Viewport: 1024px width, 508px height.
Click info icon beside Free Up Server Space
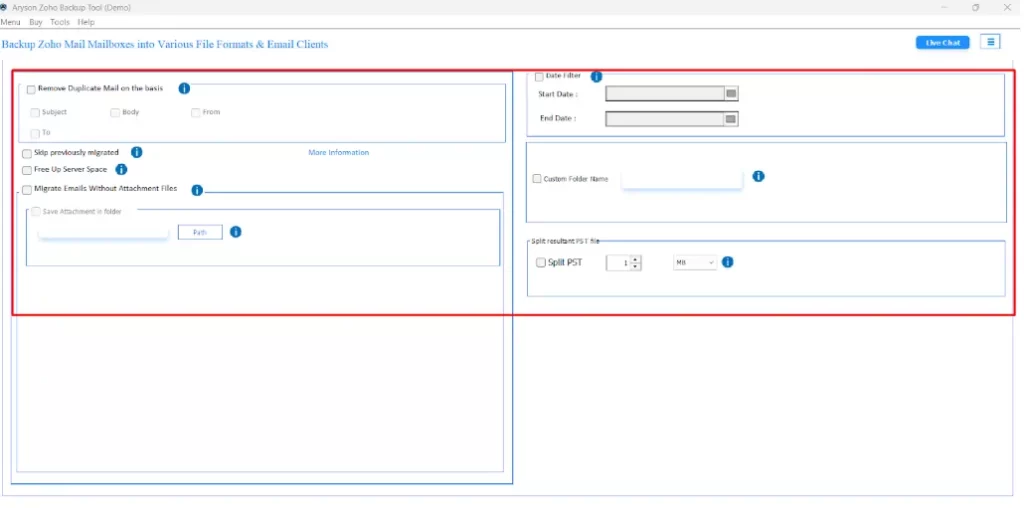point(121,170)
